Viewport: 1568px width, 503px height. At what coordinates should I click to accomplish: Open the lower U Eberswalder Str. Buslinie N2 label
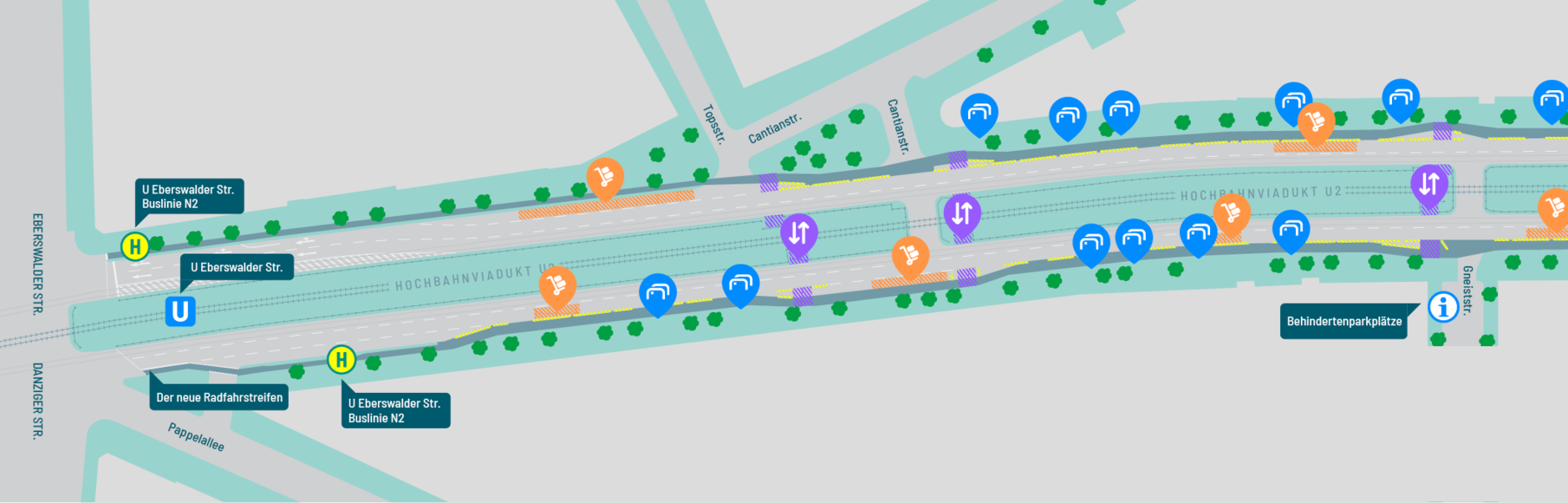(395, 410)
